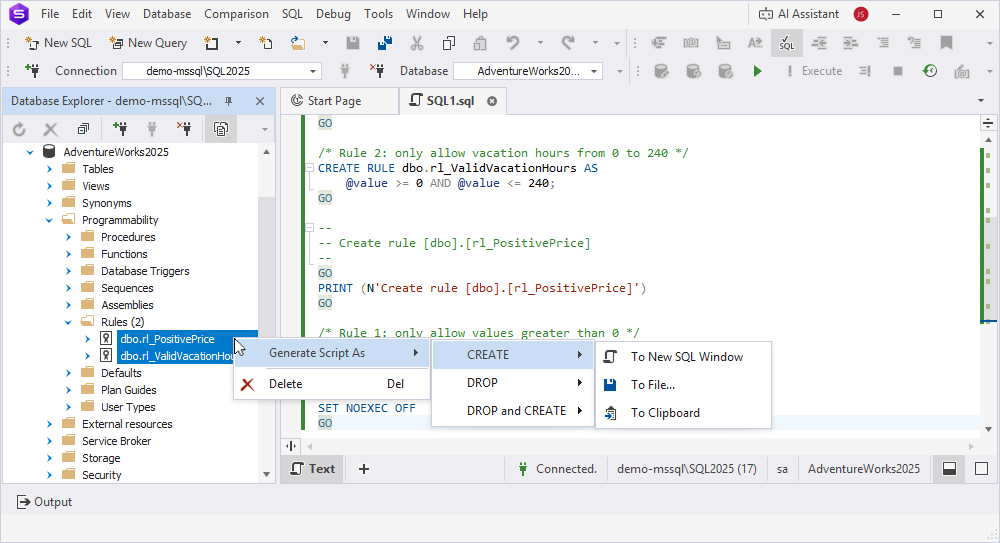Choose To New SQL Window
Image resolution: width=1000 pixels, height=543 pixels.
tap(683, 357)
